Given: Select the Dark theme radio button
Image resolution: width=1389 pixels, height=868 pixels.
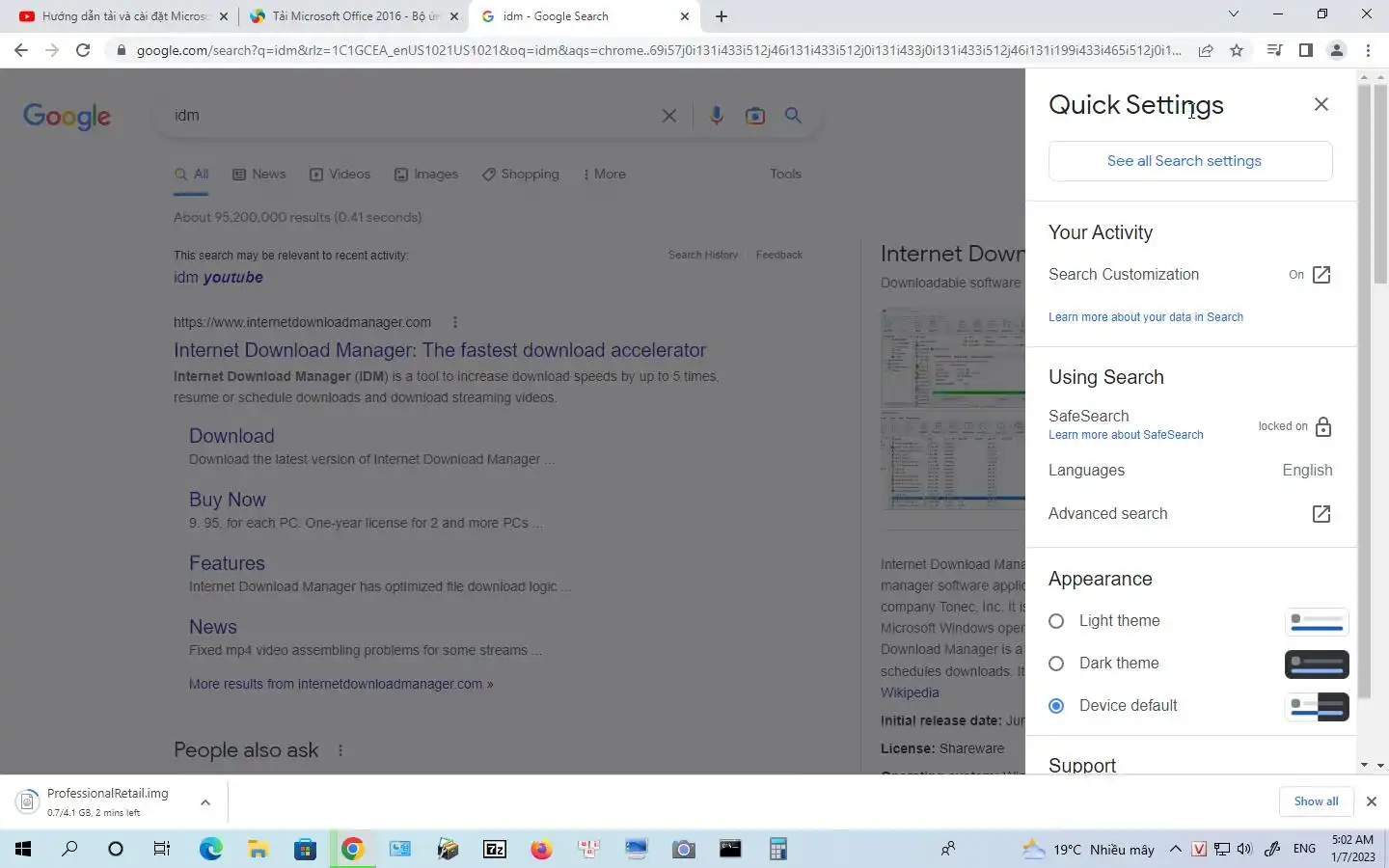Looking at the screenshot, I should [x=1056, y=664].
